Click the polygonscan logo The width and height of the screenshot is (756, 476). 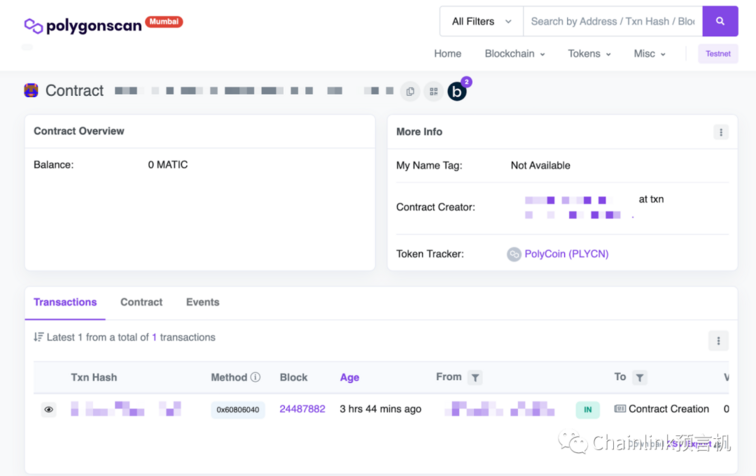[x=83, y=25]
